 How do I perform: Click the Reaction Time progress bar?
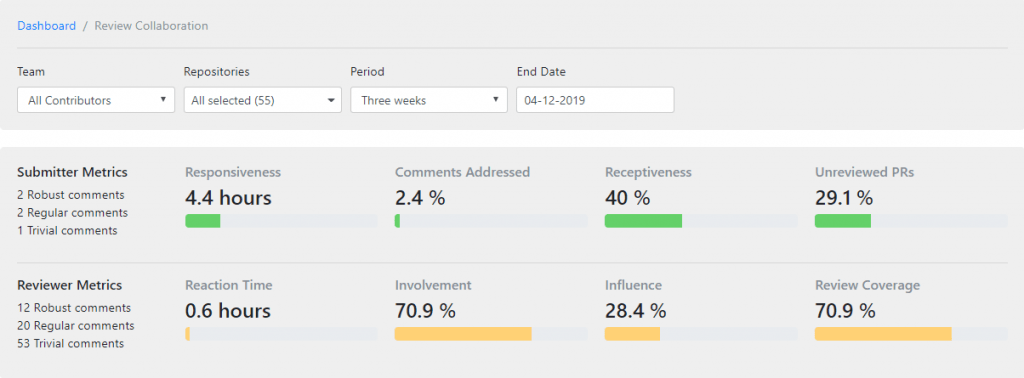pos(281,334)
